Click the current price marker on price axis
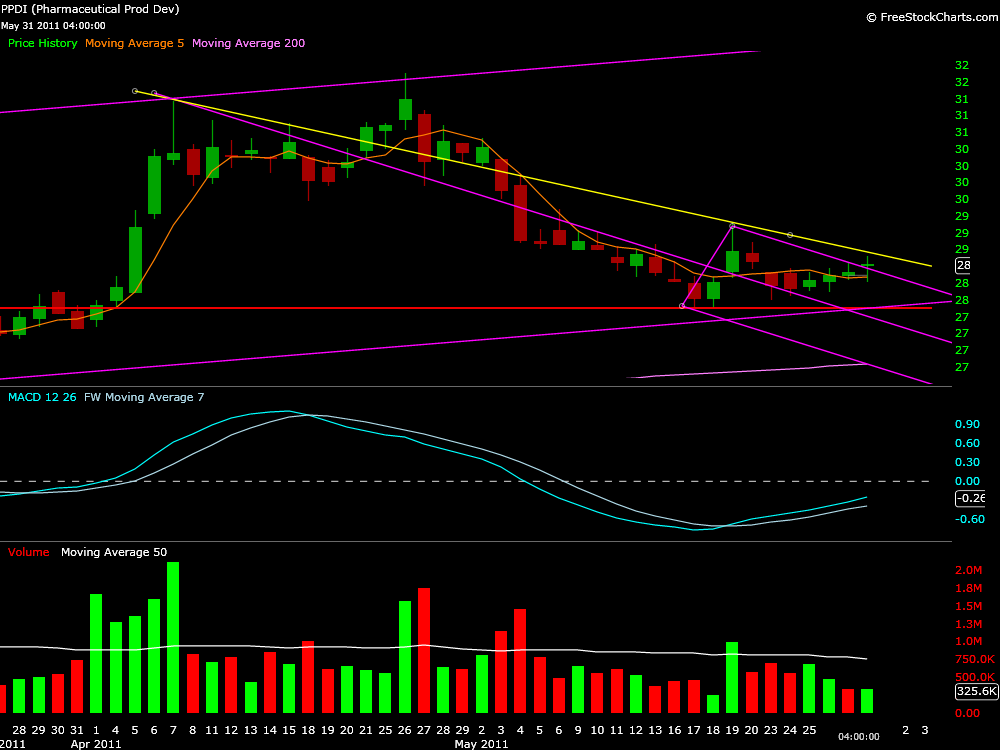The image size is (1000, 750). tap(963, 265)
